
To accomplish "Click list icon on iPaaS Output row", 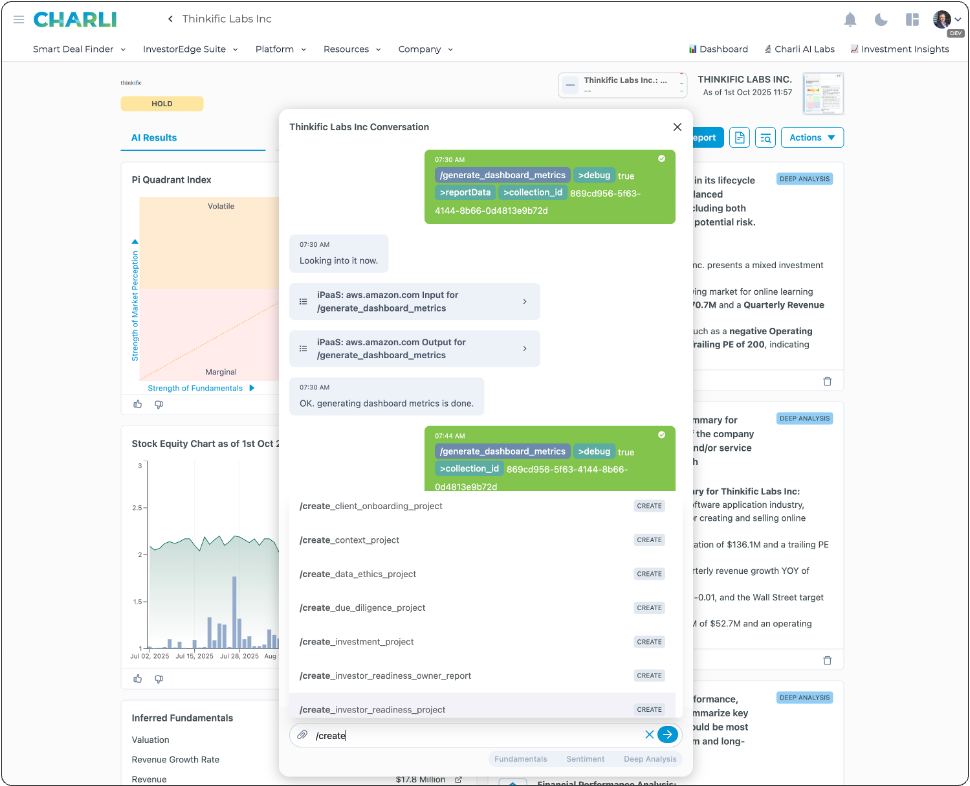I will coord(303,349).
